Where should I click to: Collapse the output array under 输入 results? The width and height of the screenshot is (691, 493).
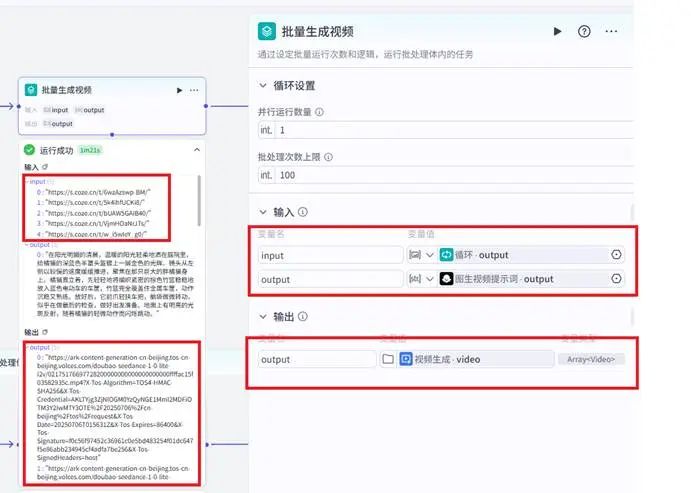[27, 245]
